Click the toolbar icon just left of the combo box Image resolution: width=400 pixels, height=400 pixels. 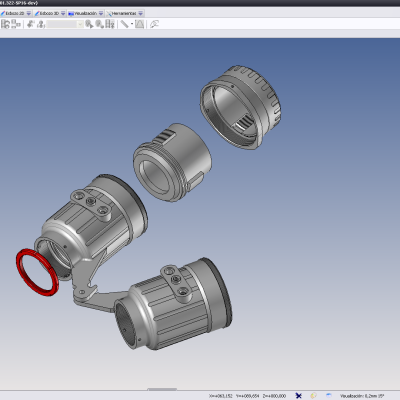41,24
